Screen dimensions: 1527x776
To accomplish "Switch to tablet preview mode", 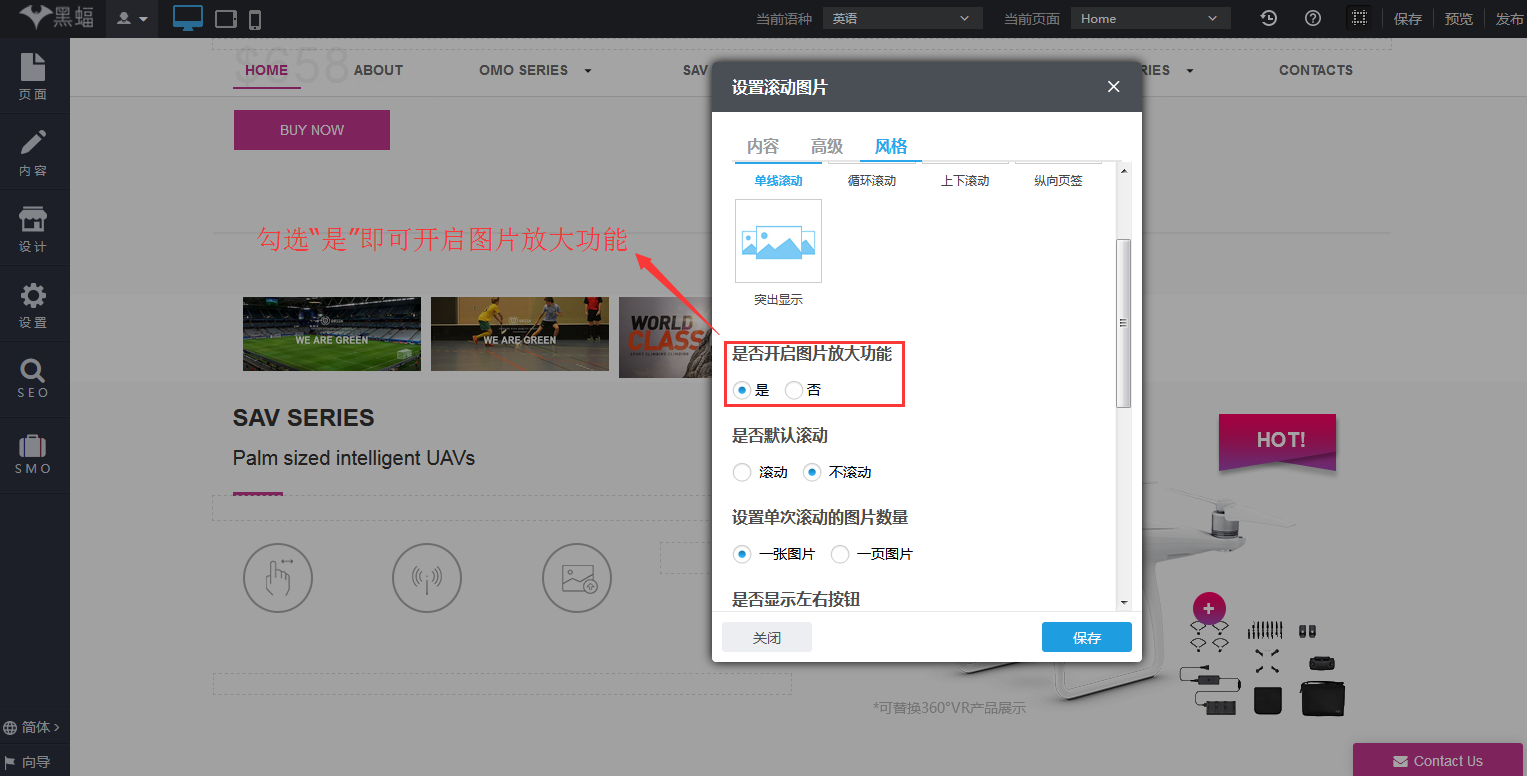I will click(225, 18).
